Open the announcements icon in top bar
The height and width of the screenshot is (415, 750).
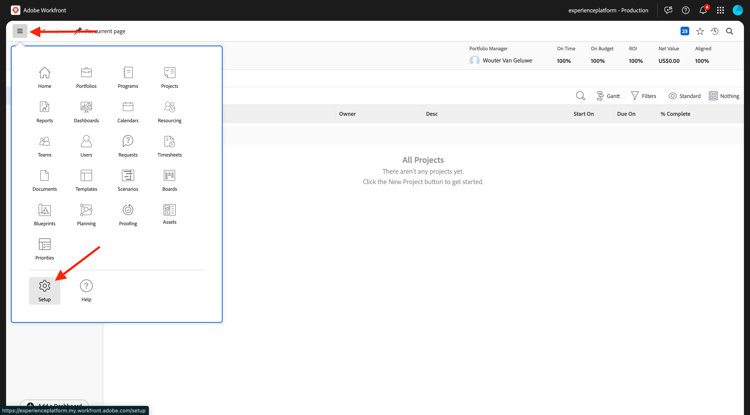click(668, 10)
